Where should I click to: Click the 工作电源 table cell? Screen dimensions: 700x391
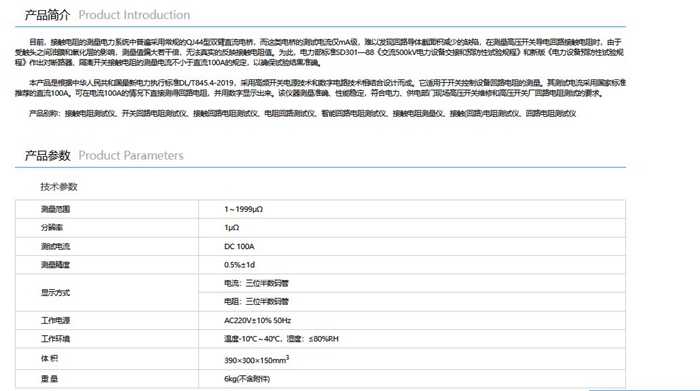tap(107, 320)
